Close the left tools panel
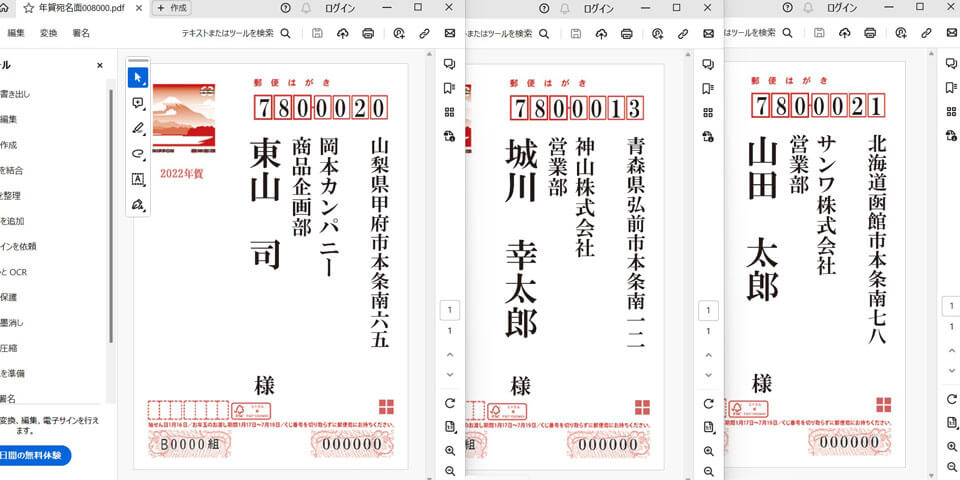The width and height of the screenshot is (960, 480). click(x=99, y=66)
